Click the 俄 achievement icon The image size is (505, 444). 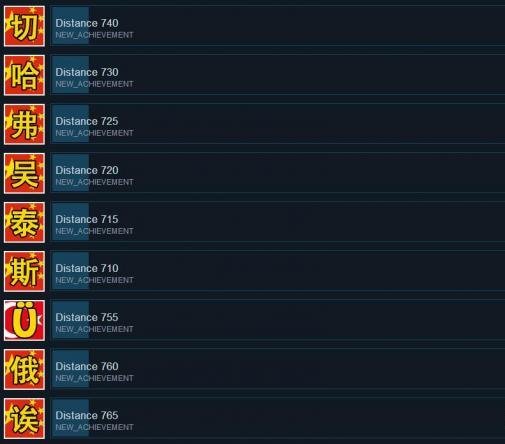point(24,369)
